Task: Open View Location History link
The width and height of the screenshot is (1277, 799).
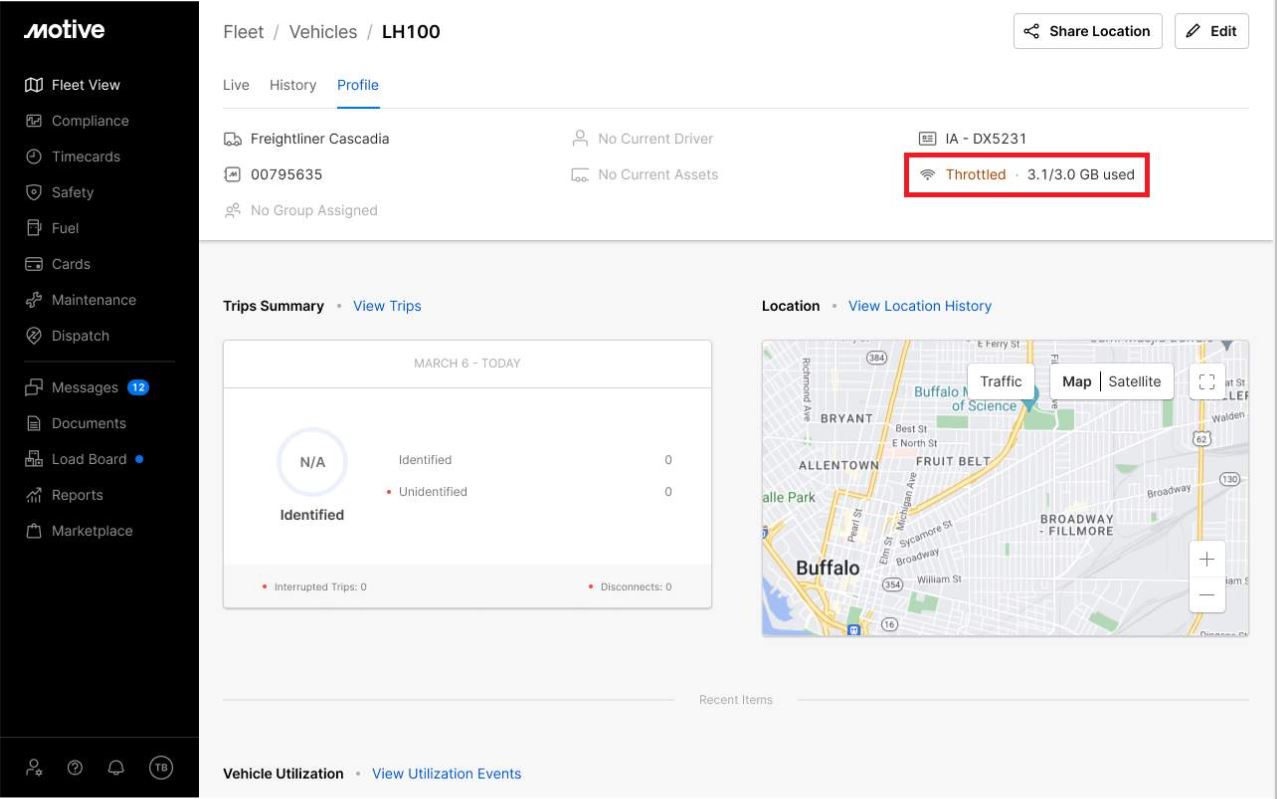Action: 919,306
